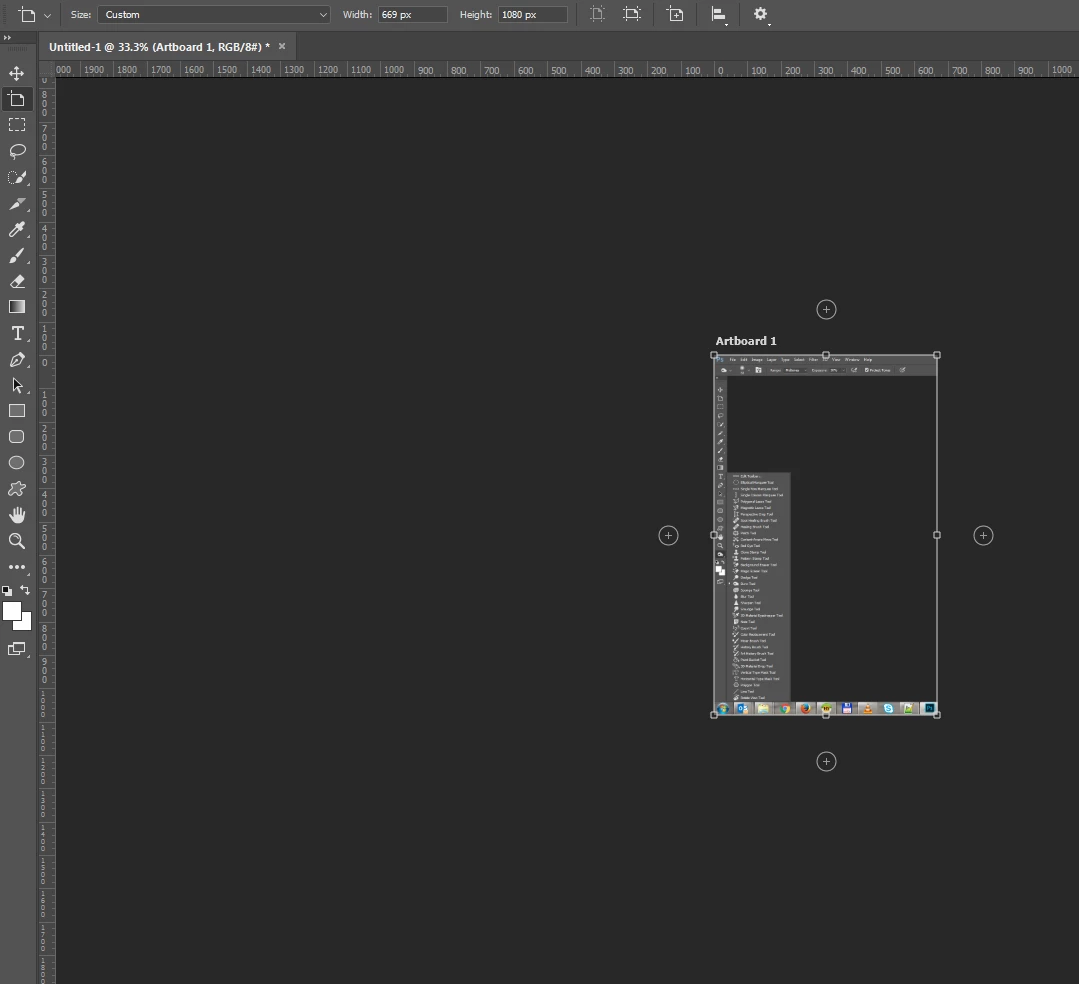Click the screenshot image inside Artboard 1
Screen dimensions: 1079x984
point(826,535)
